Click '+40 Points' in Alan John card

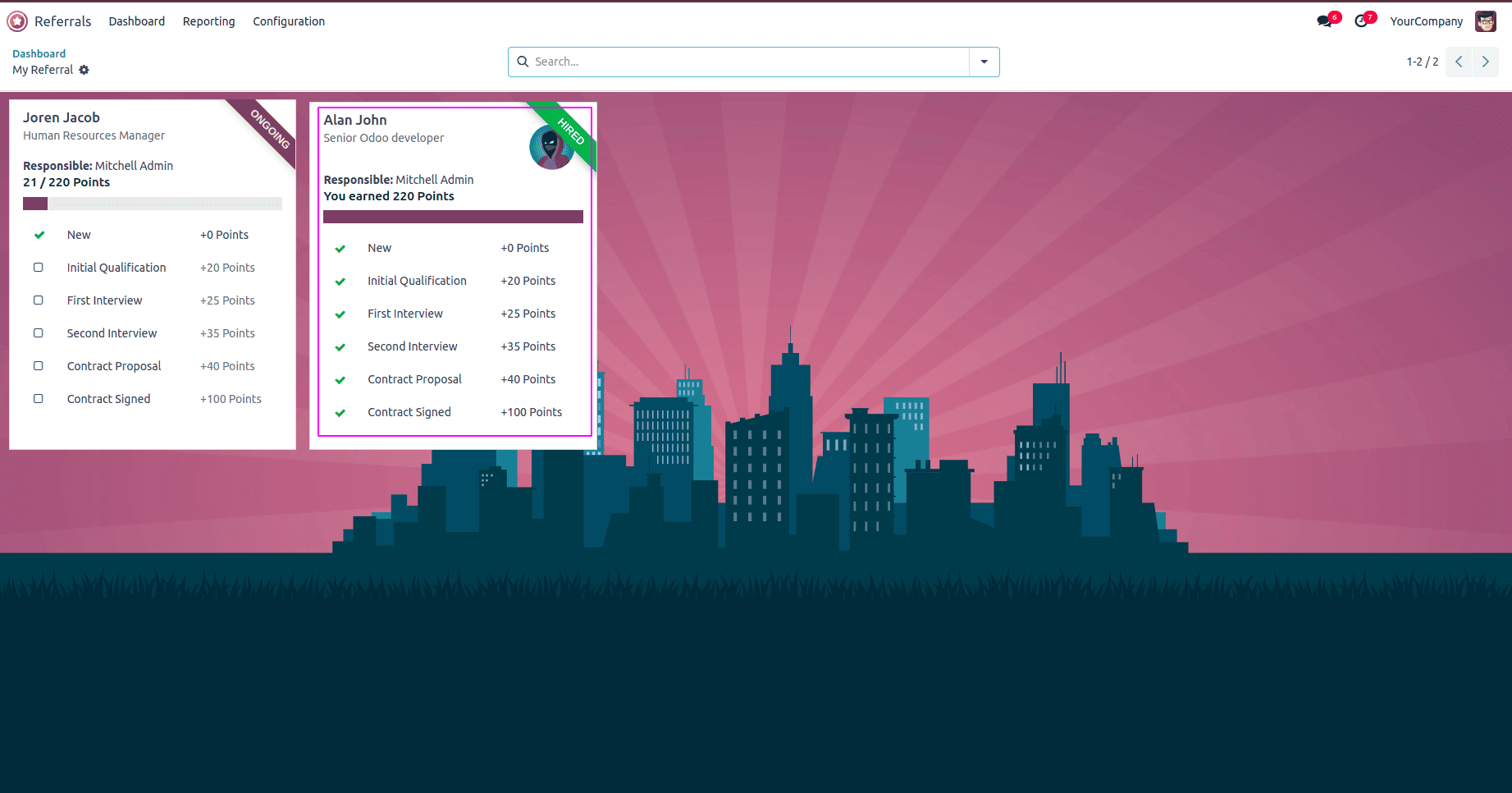point(528,379)
